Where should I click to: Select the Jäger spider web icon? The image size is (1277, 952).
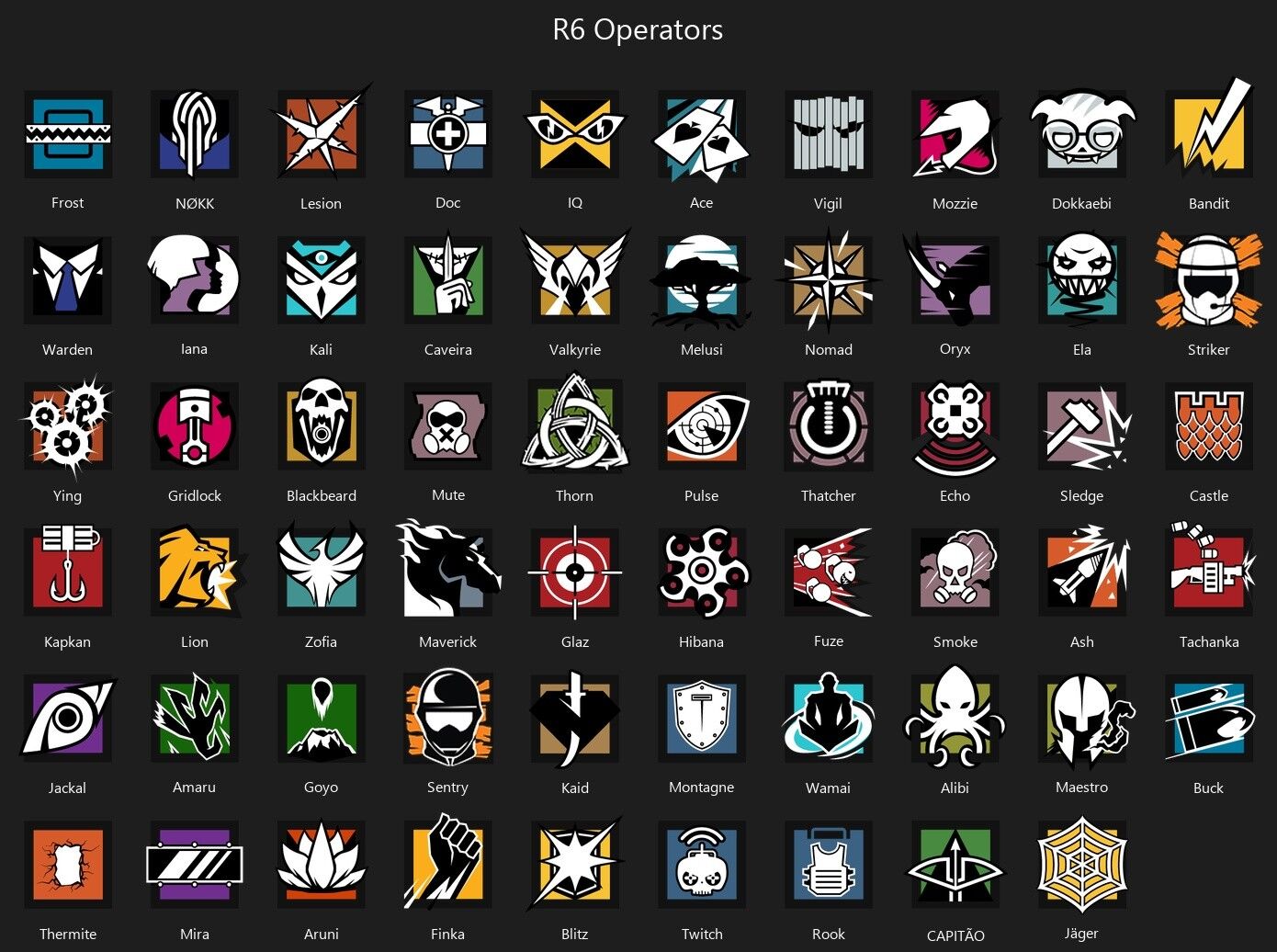[1082, 865]
